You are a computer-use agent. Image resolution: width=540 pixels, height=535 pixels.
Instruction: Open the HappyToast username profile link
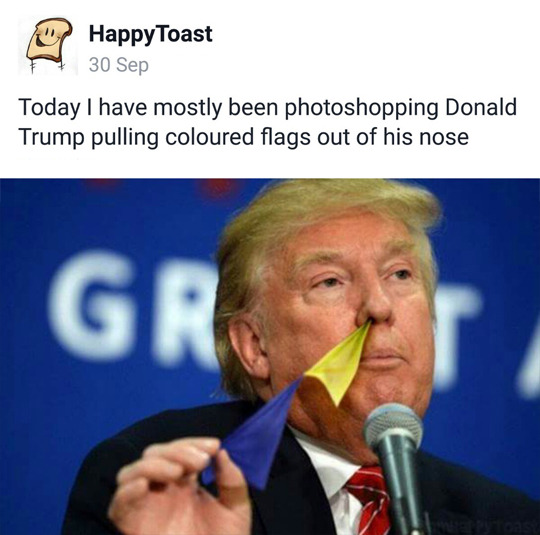point(150,35)
